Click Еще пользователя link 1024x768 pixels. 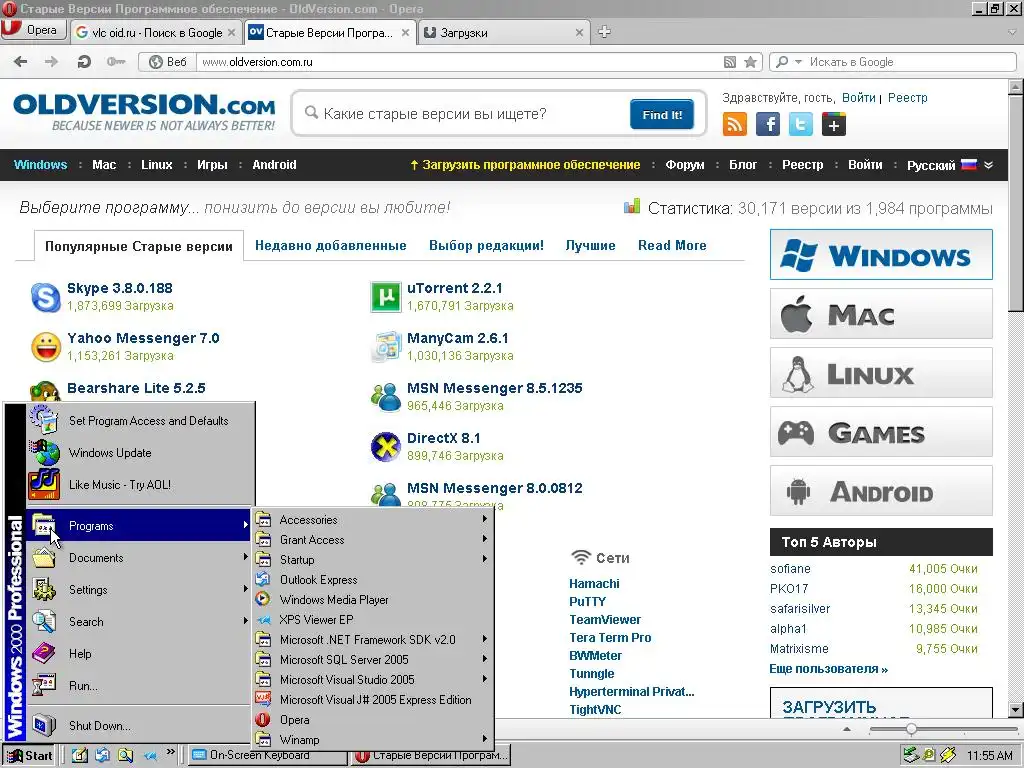[x=829, y=669]
